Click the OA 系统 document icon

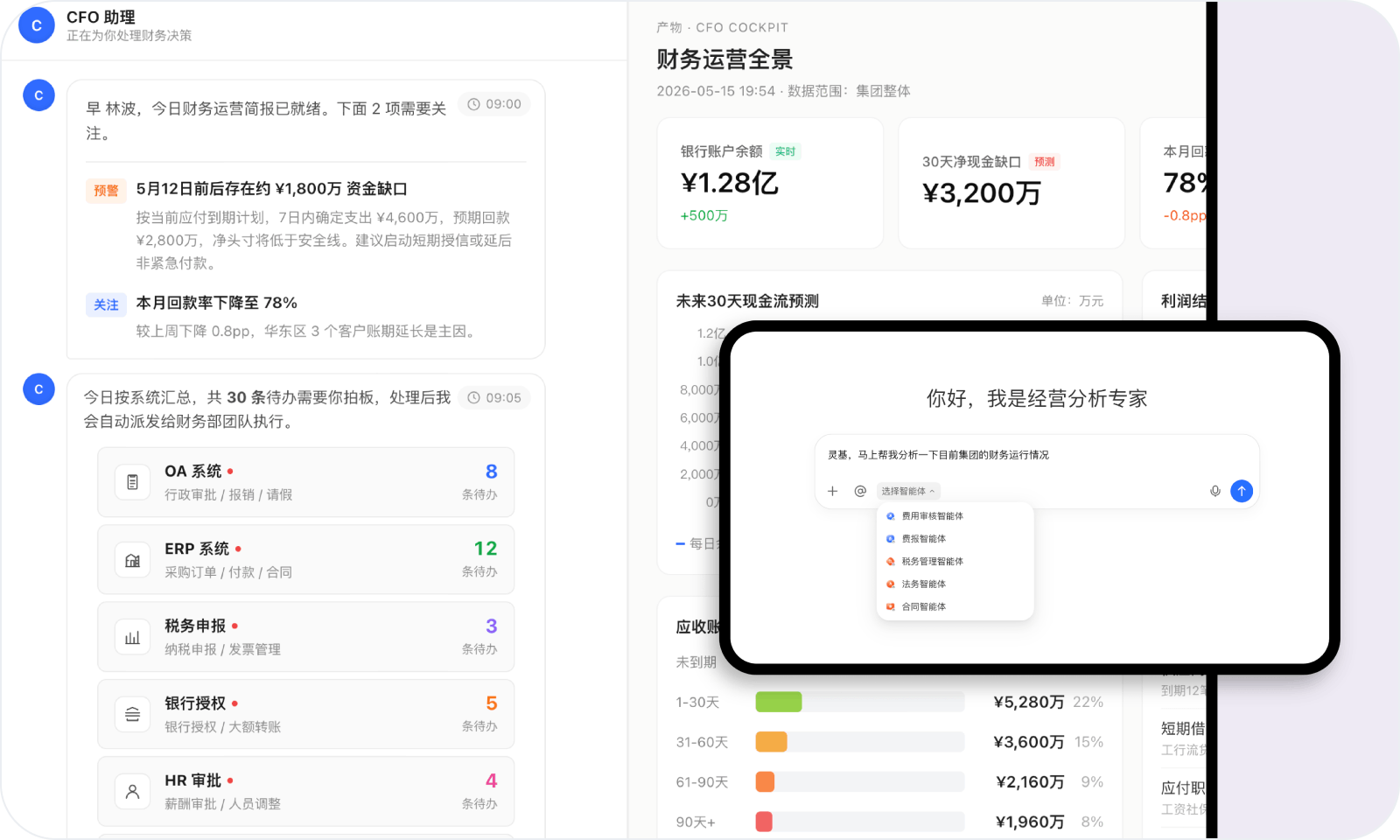(133, 482)
